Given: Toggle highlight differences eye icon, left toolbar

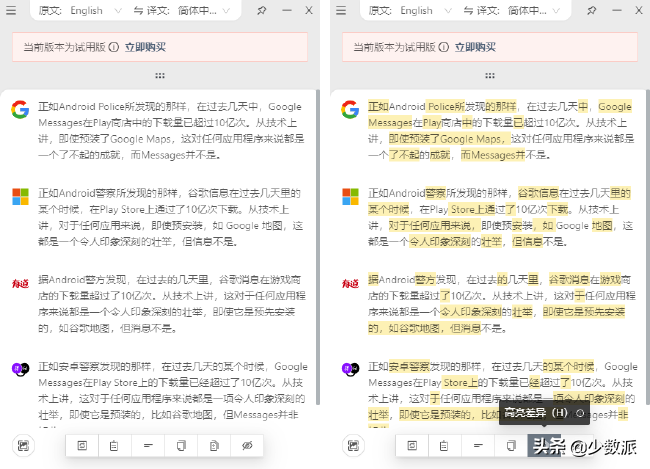Looking at the screenshot, I should coord(247,446).
